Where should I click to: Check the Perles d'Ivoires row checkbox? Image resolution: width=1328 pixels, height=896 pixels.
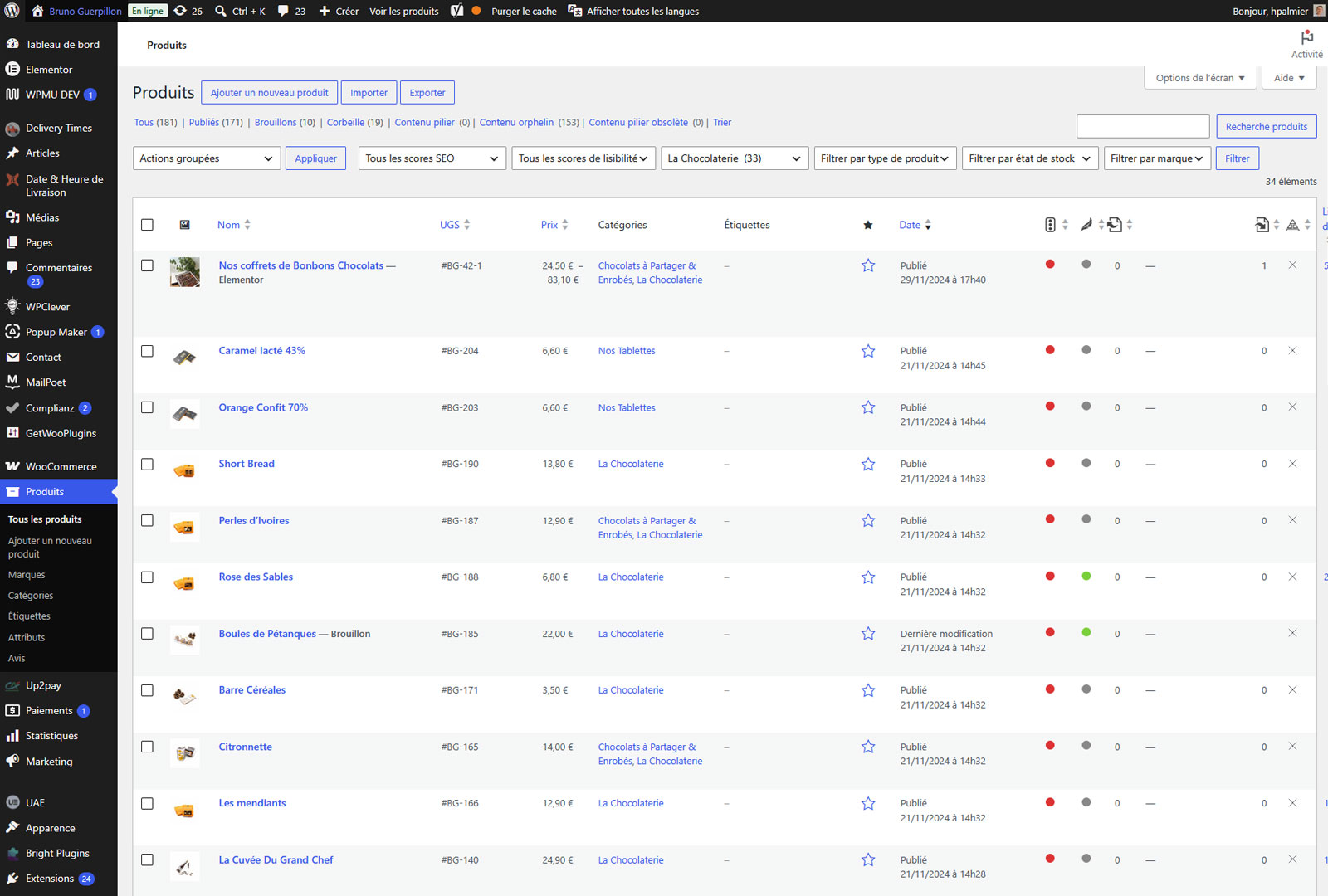click(147, 521)
